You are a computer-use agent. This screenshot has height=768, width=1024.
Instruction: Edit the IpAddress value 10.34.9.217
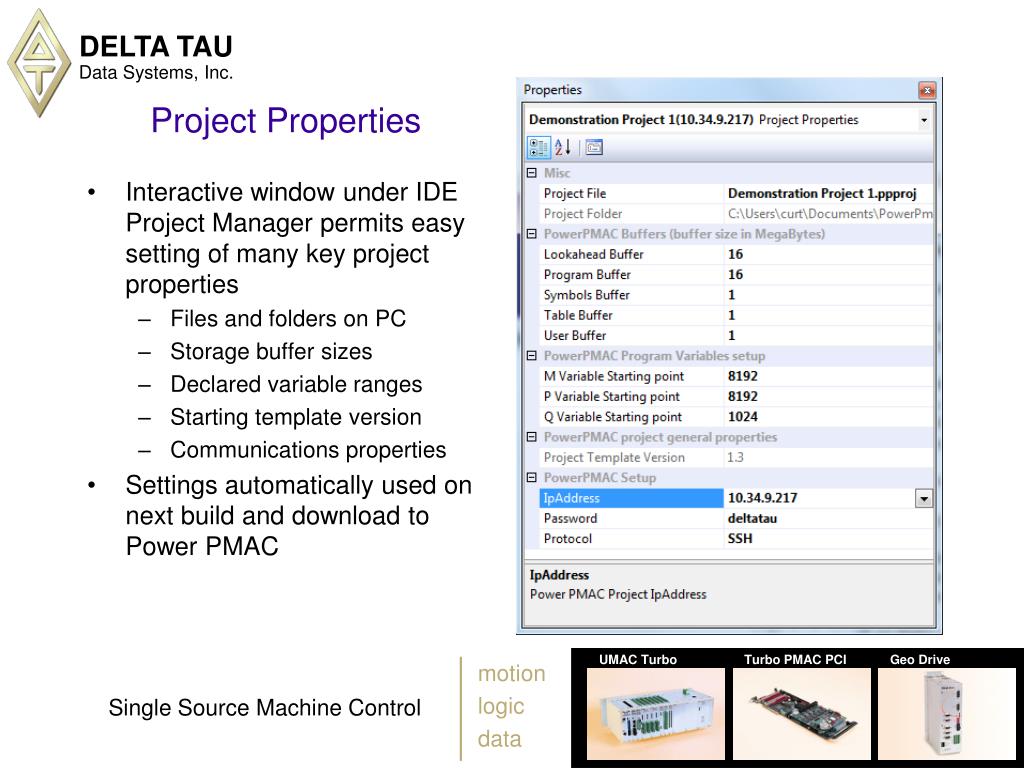pos(762,498)
